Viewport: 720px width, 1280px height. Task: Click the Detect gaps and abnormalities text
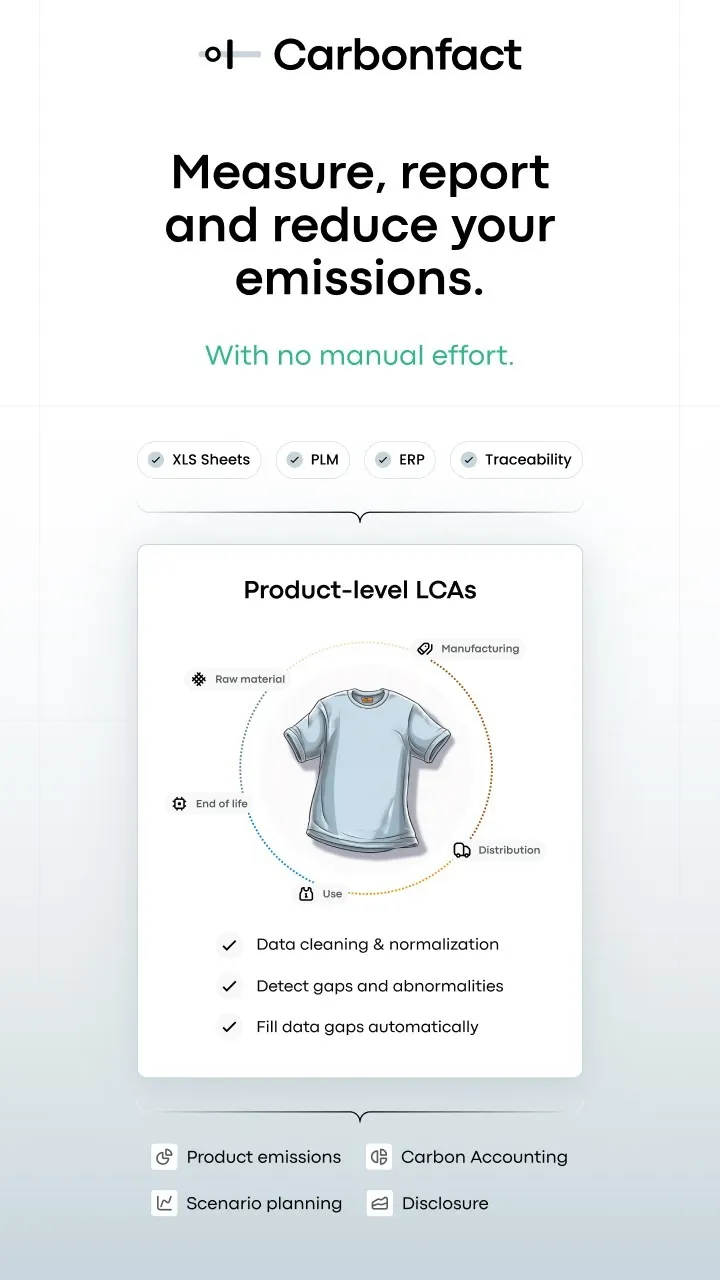tap(380, 986)
